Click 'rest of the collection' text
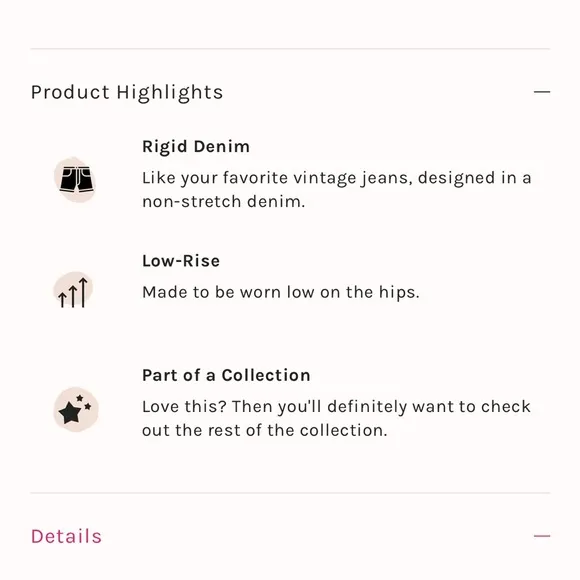This screenshot has width=580, height=580. [x=297, y=430]
